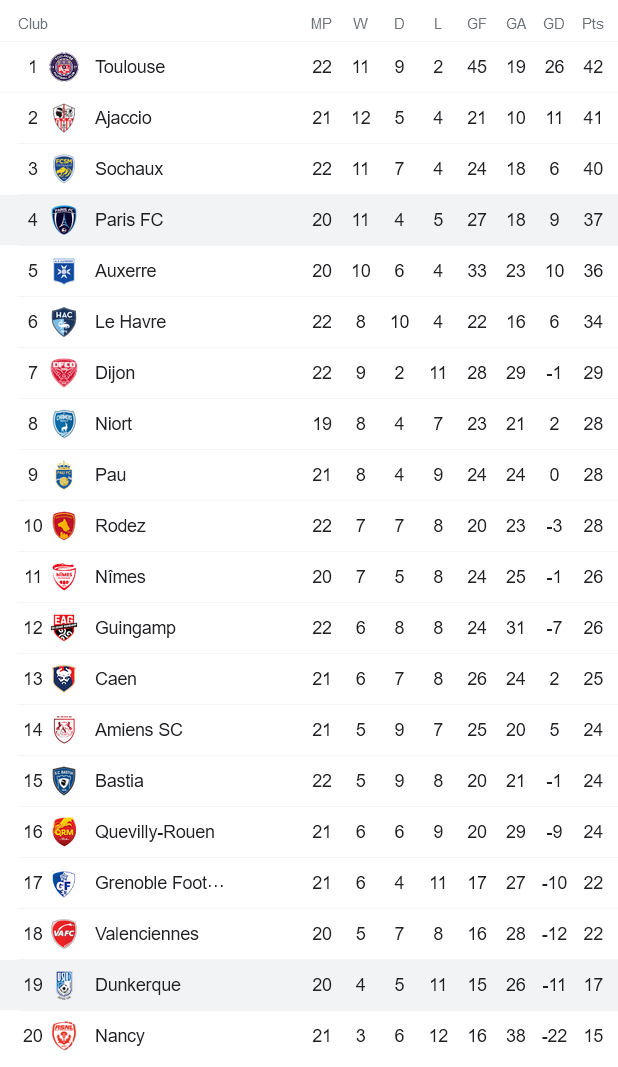Select the Le Havre crest icon
The height and width of the screenshot is (1067, 618).
tap(63, 321)
